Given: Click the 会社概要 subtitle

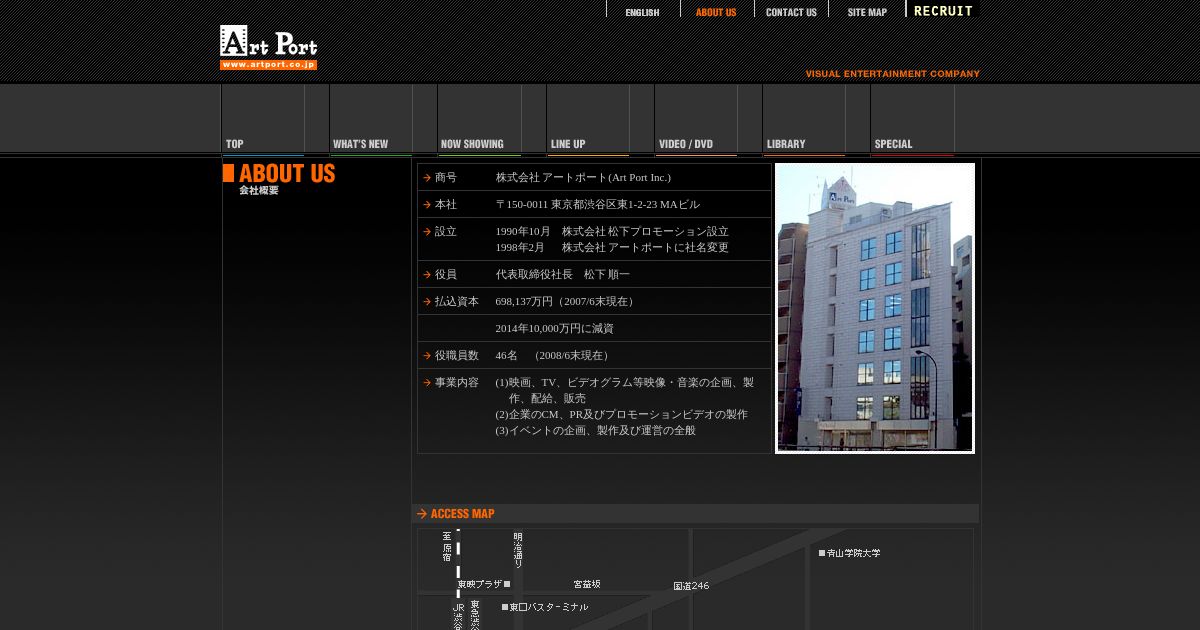Looking at the screenshot, I should [x=259, y=190].
